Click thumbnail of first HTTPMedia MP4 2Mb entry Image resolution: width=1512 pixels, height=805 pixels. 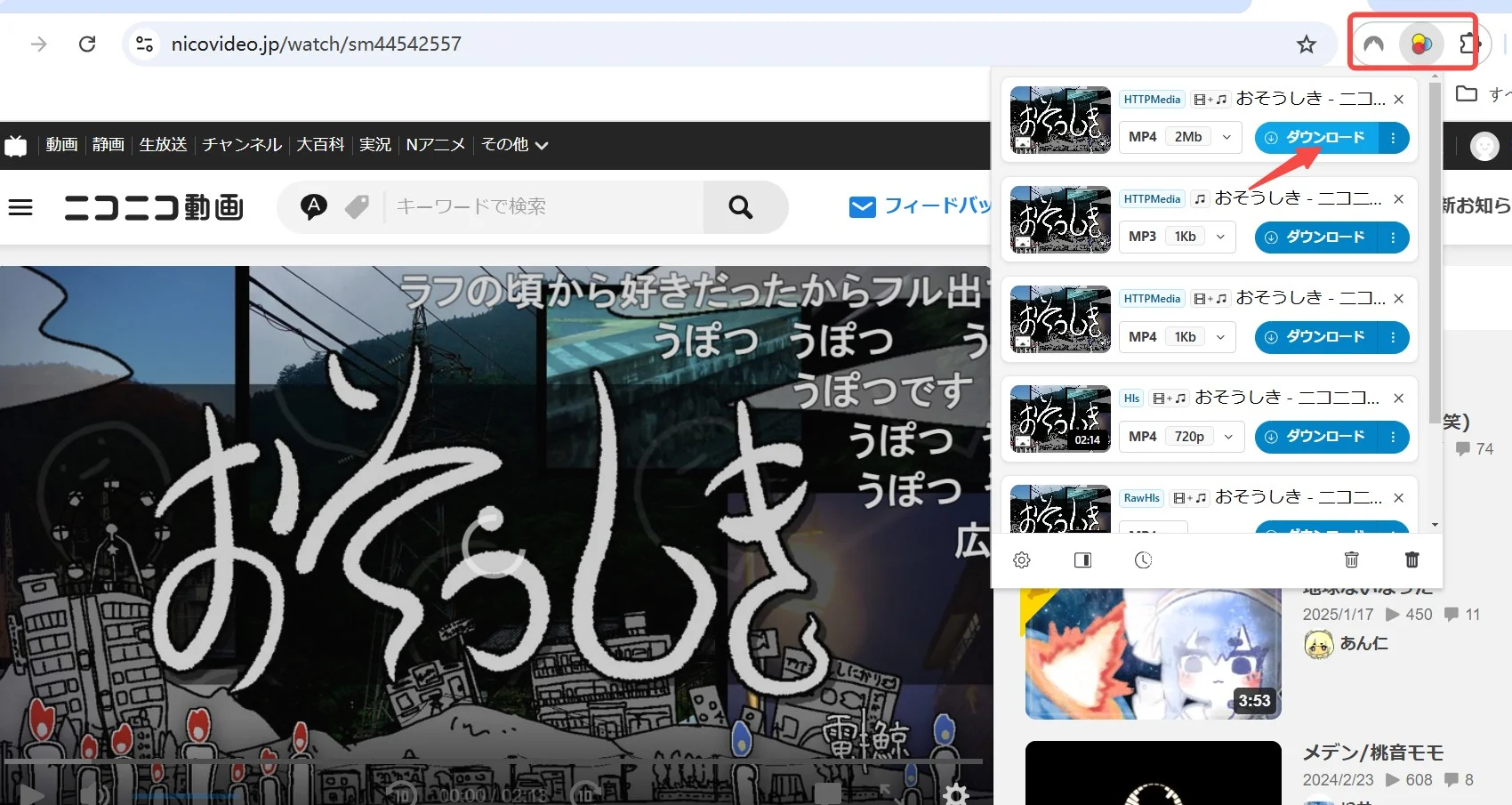(1060, 120)
